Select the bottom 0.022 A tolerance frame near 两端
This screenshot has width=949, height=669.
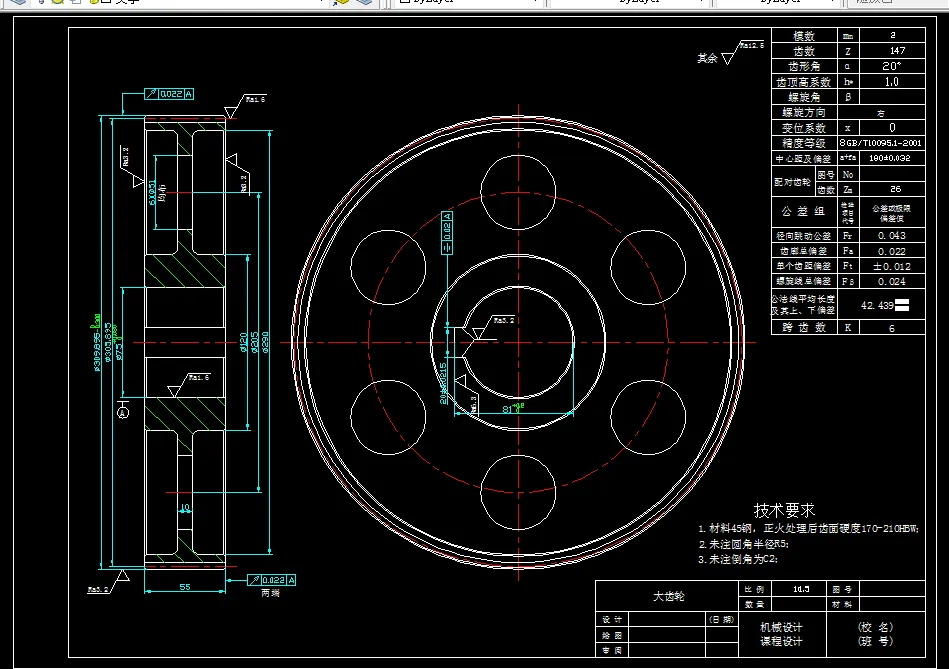[x=272, y=580]
